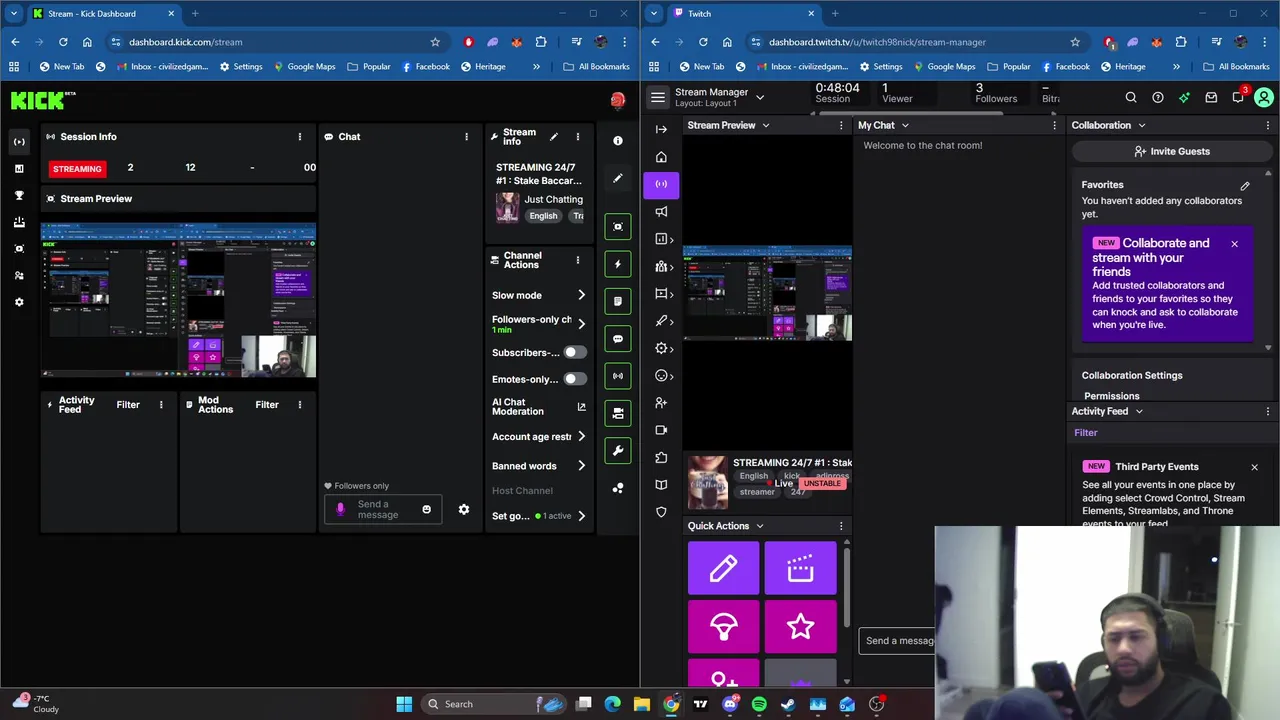
Task: Click Filter in Kick Mod Actions panel
Action: (267, 405)
